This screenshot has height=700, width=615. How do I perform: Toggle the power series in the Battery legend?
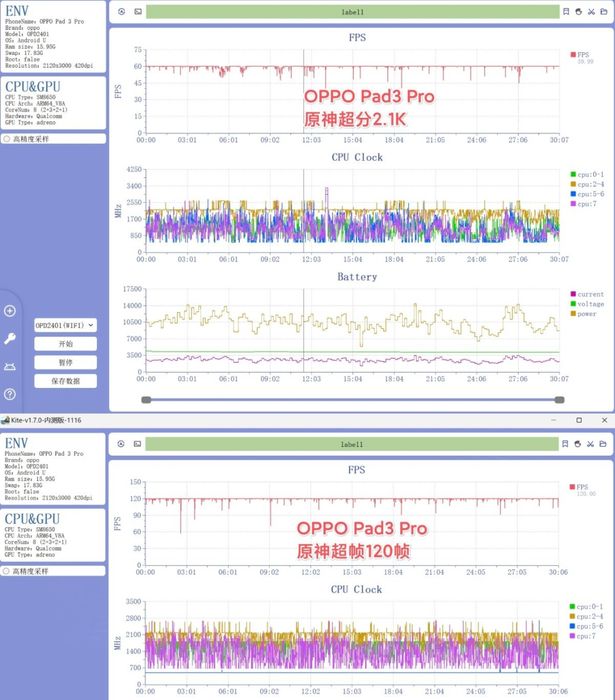click(583, 314)
